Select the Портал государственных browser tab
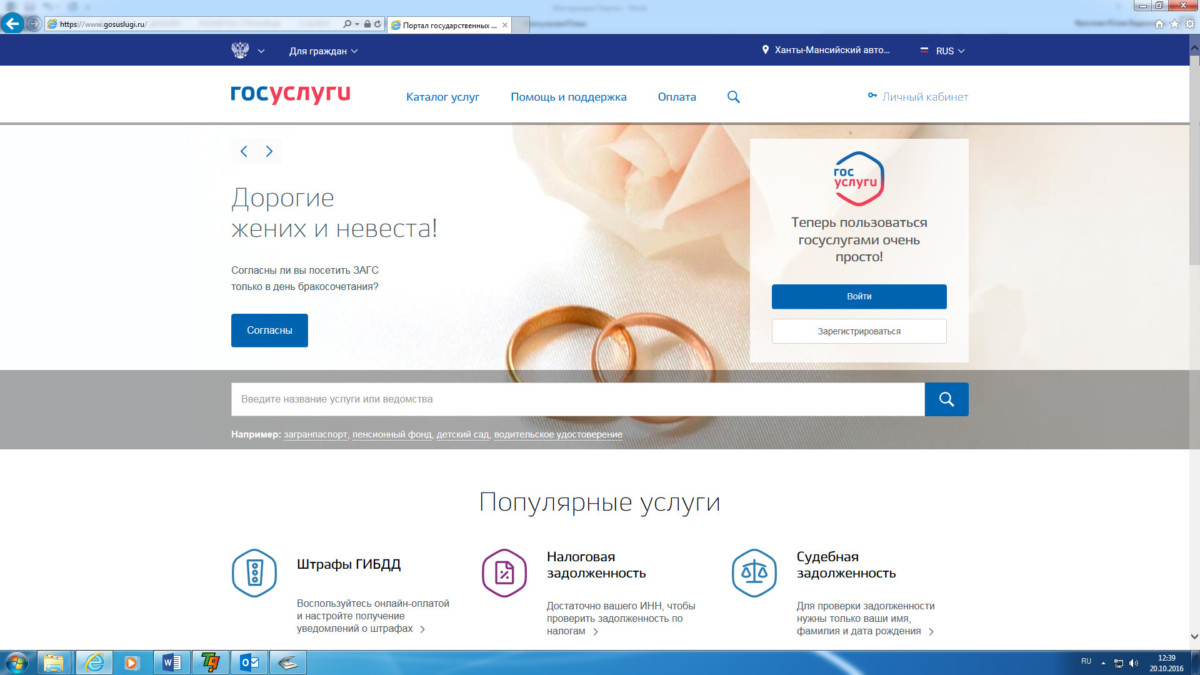Screen dimensions: 1200x675 [x=449, y=24]
